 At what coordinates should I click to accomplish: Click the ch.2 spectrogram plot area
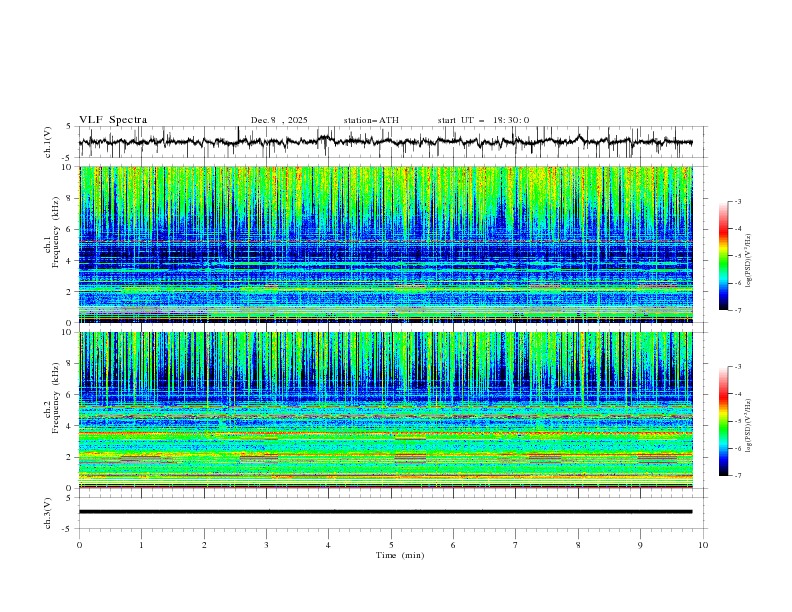click(385, 410)
